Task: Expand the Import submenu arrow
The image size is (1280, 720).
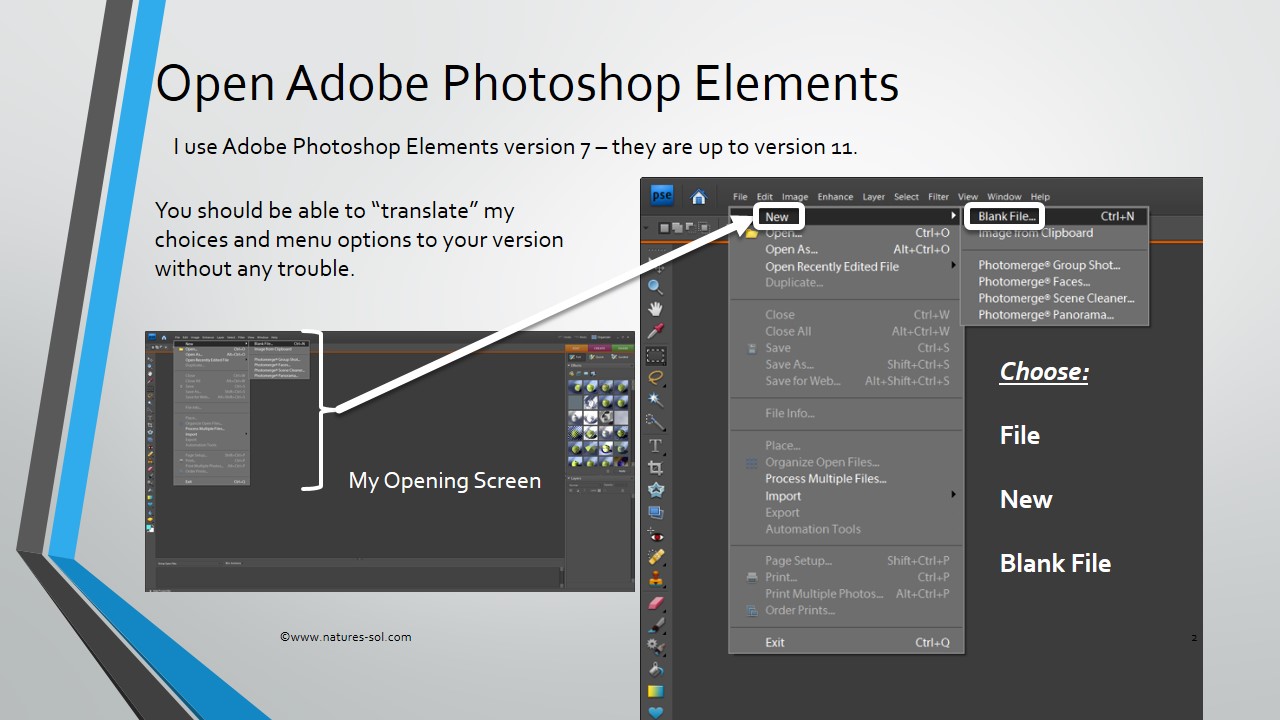Action: pos(953,495)
